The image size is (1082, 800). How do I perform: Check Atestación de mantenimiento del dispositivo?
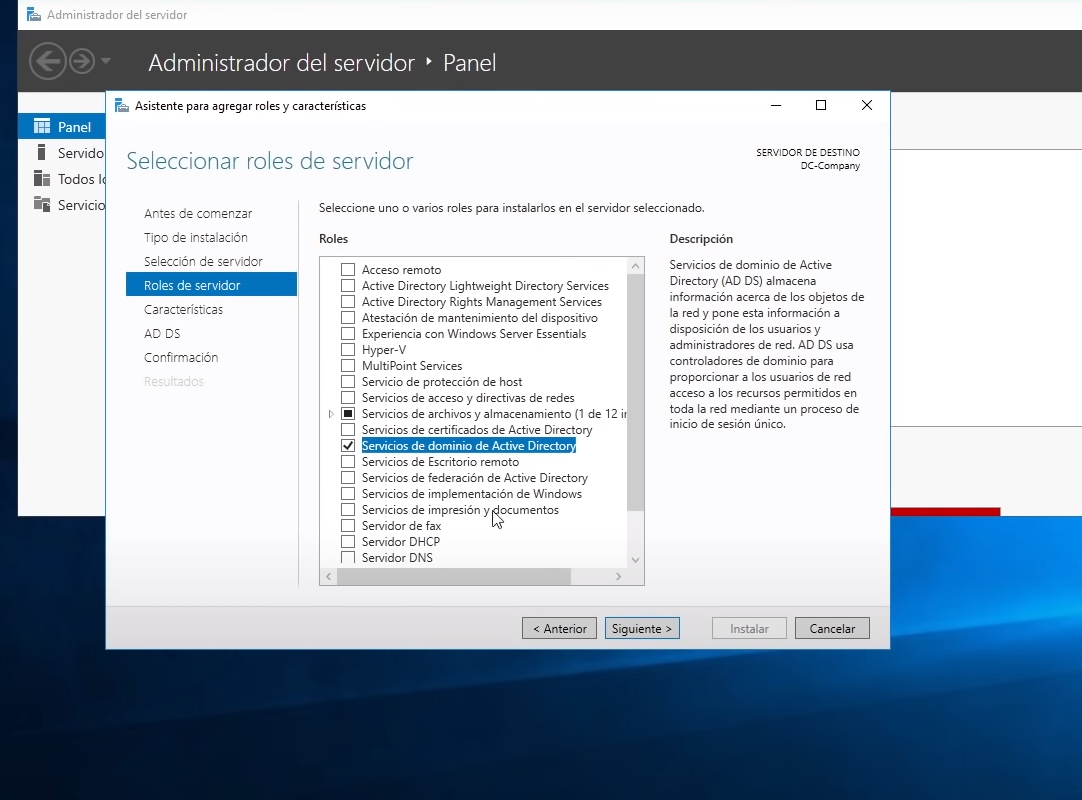tap(348, 318)
